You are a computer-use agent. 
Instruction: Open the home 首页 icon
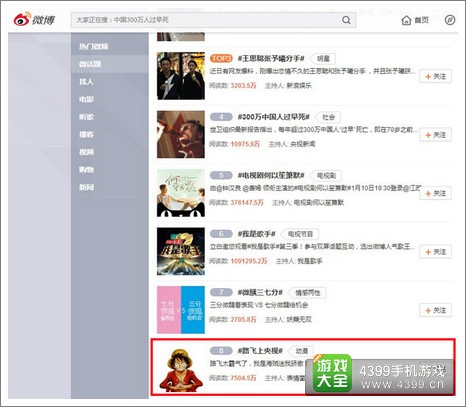(406, 20)
